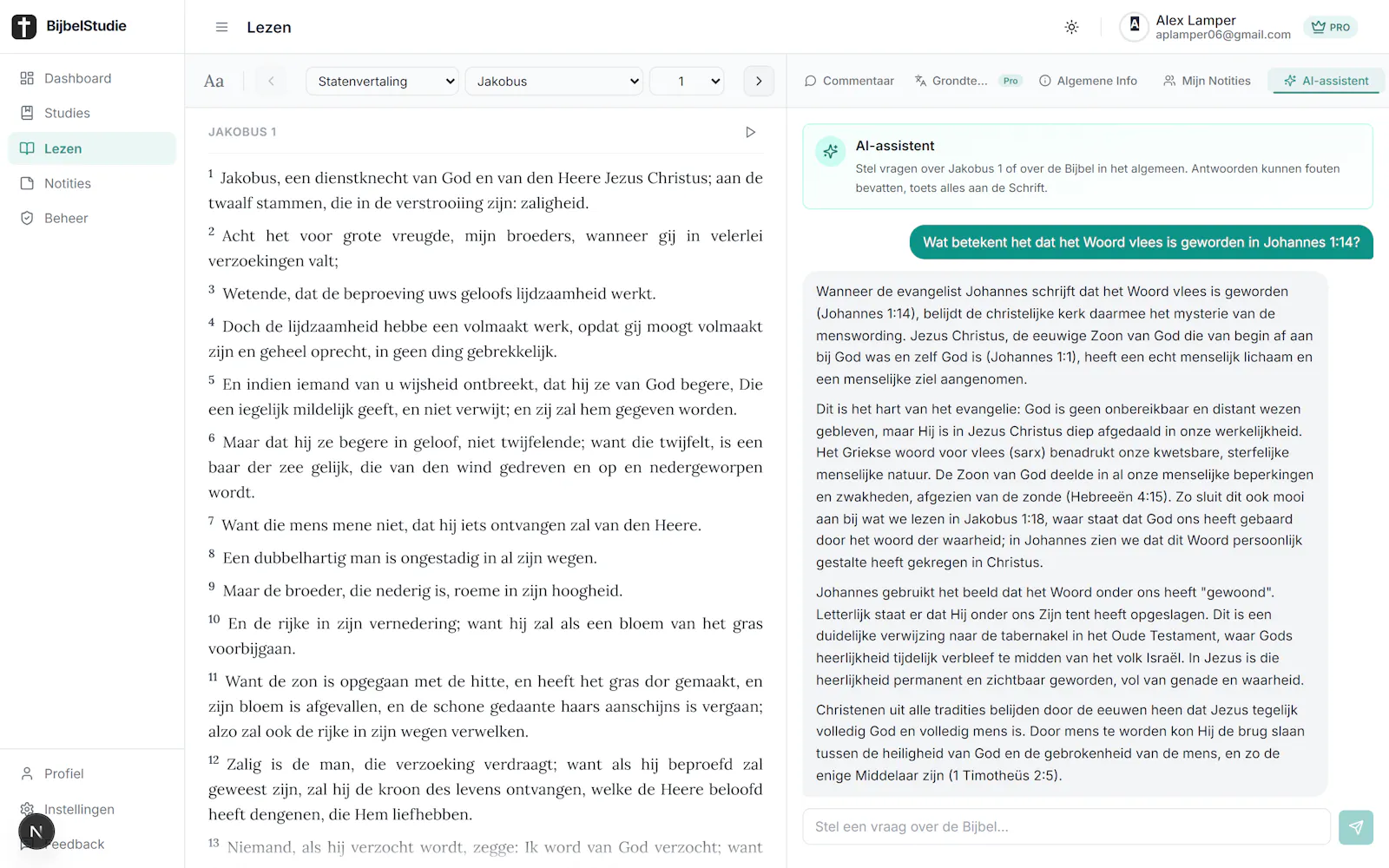Viewport: 1389px width, 868px height.
Task: Open Profiel in the sidebar
Action: (92, 773)
